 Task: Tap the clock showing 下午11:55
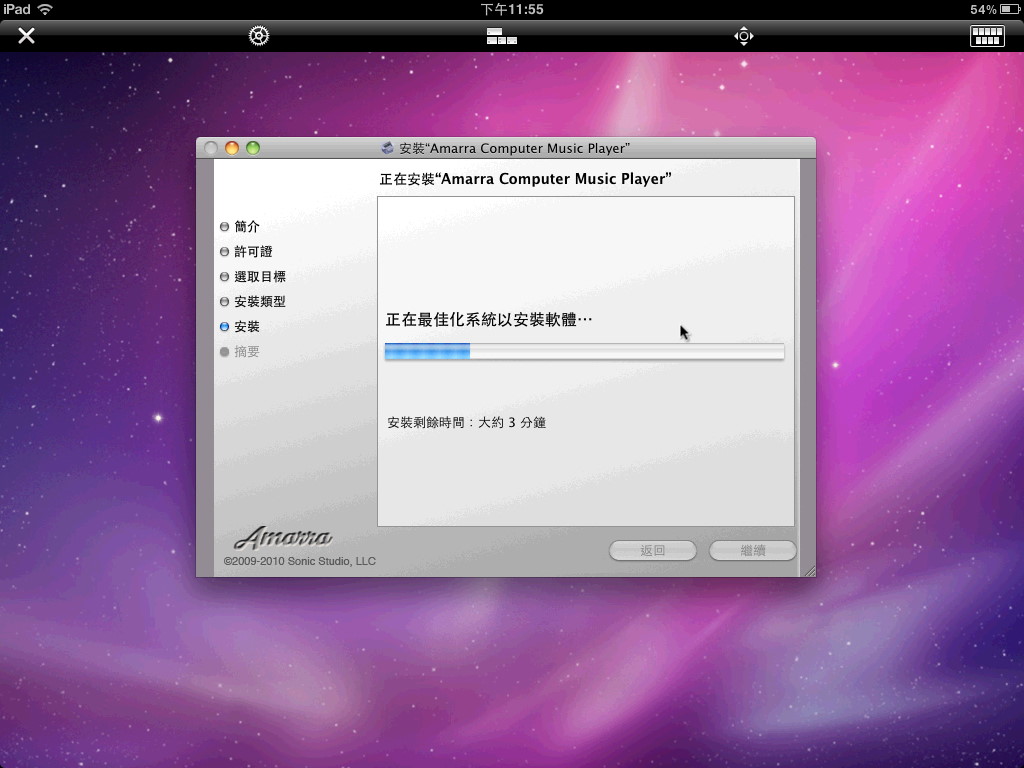click(x=512, y=9)
